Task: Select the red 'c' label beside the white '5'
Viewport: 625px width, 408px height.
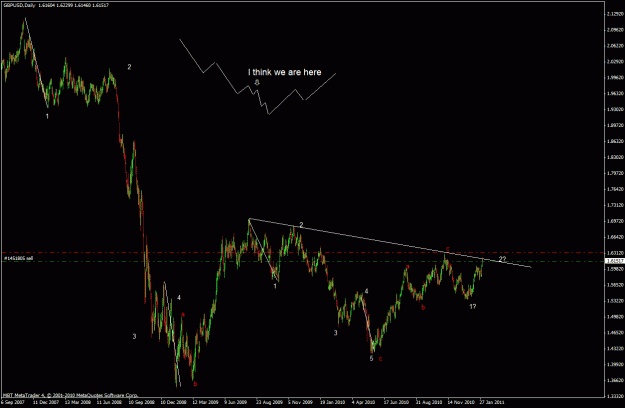Action: tap(380, 359)
